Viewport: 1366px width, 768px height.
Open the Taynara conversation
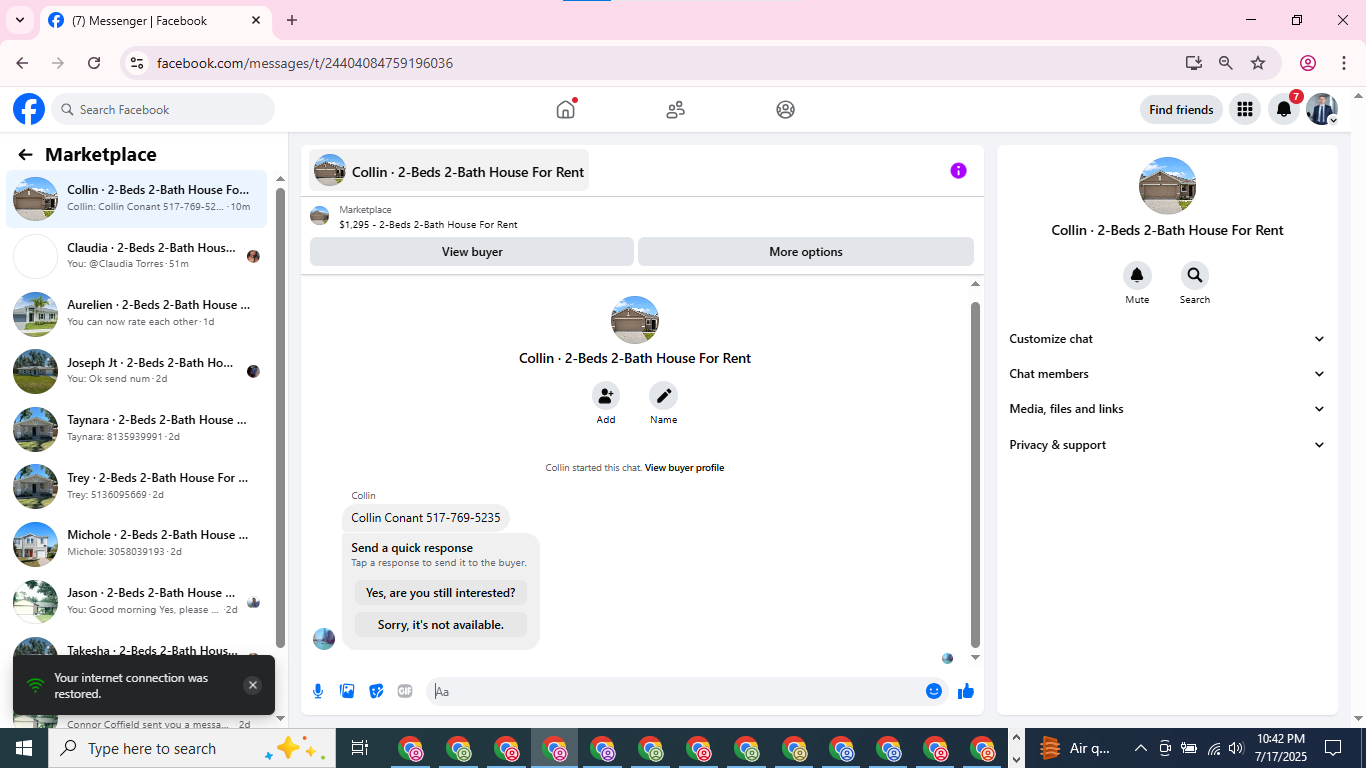coord(137,429)
